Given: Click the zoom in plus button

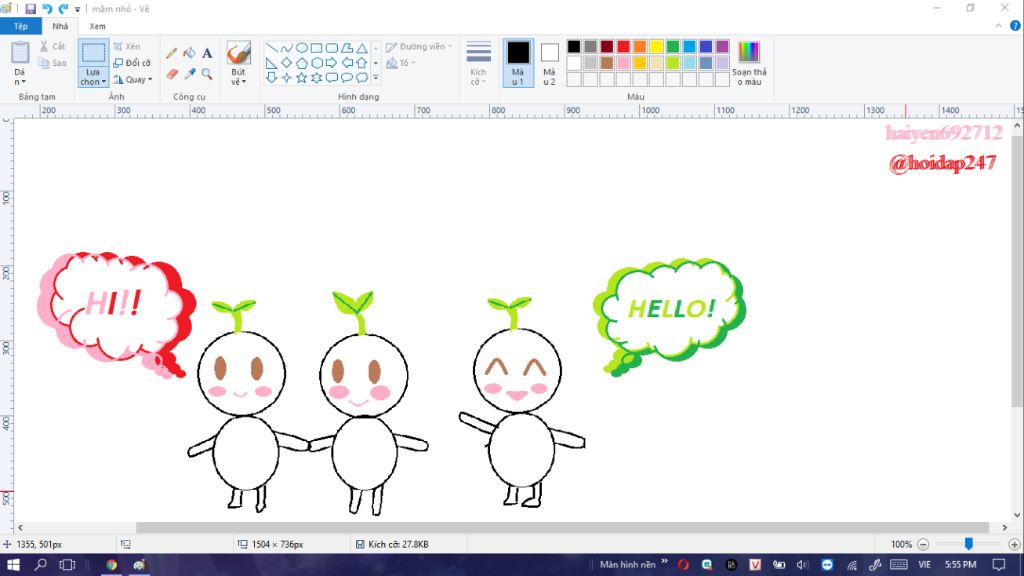Looking at the screenshot, I should pyautogui.click(x=1014, y=544).
